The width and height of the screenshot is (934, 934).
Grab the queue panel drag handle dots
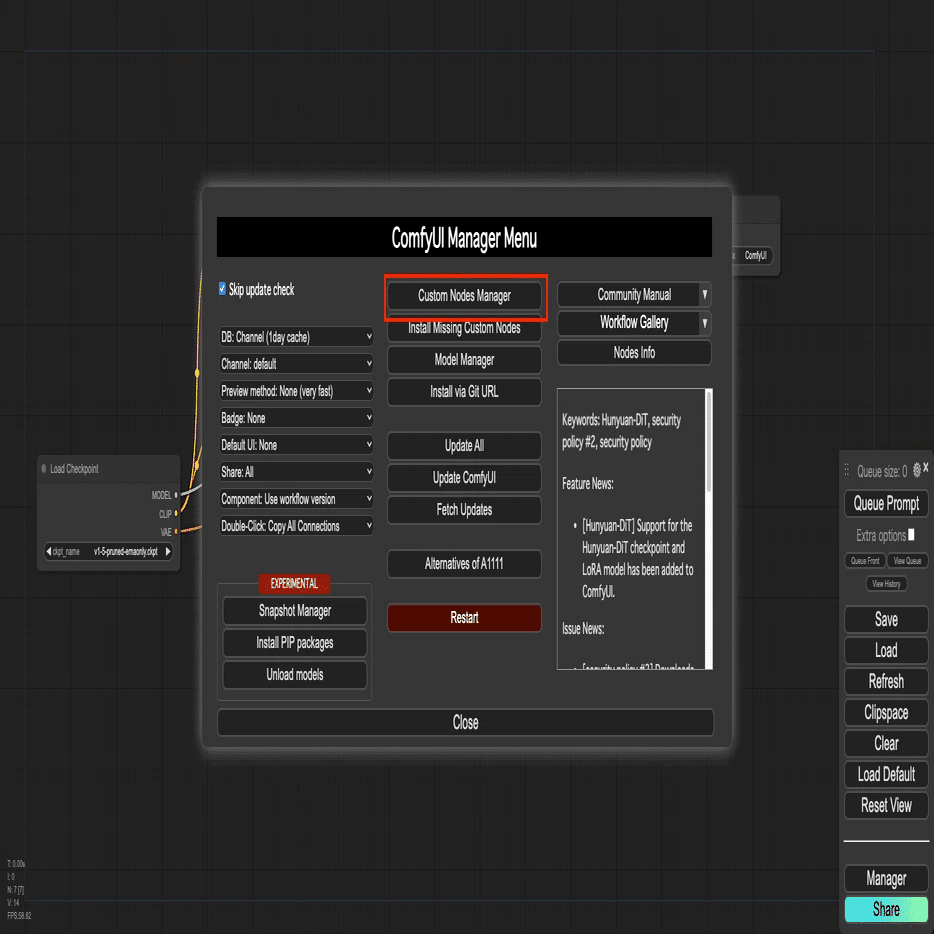(846, 470)
